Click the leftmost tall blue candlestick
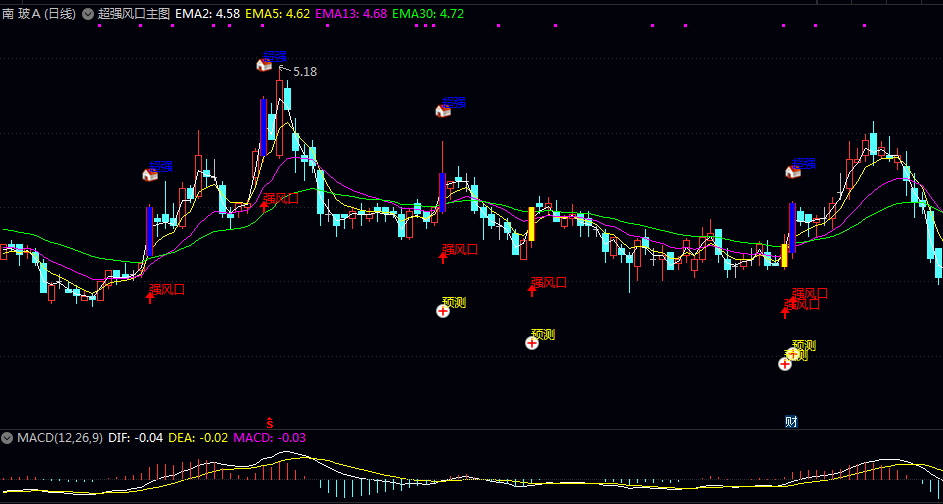Viewport: 943px width, 504px height. 150,232
